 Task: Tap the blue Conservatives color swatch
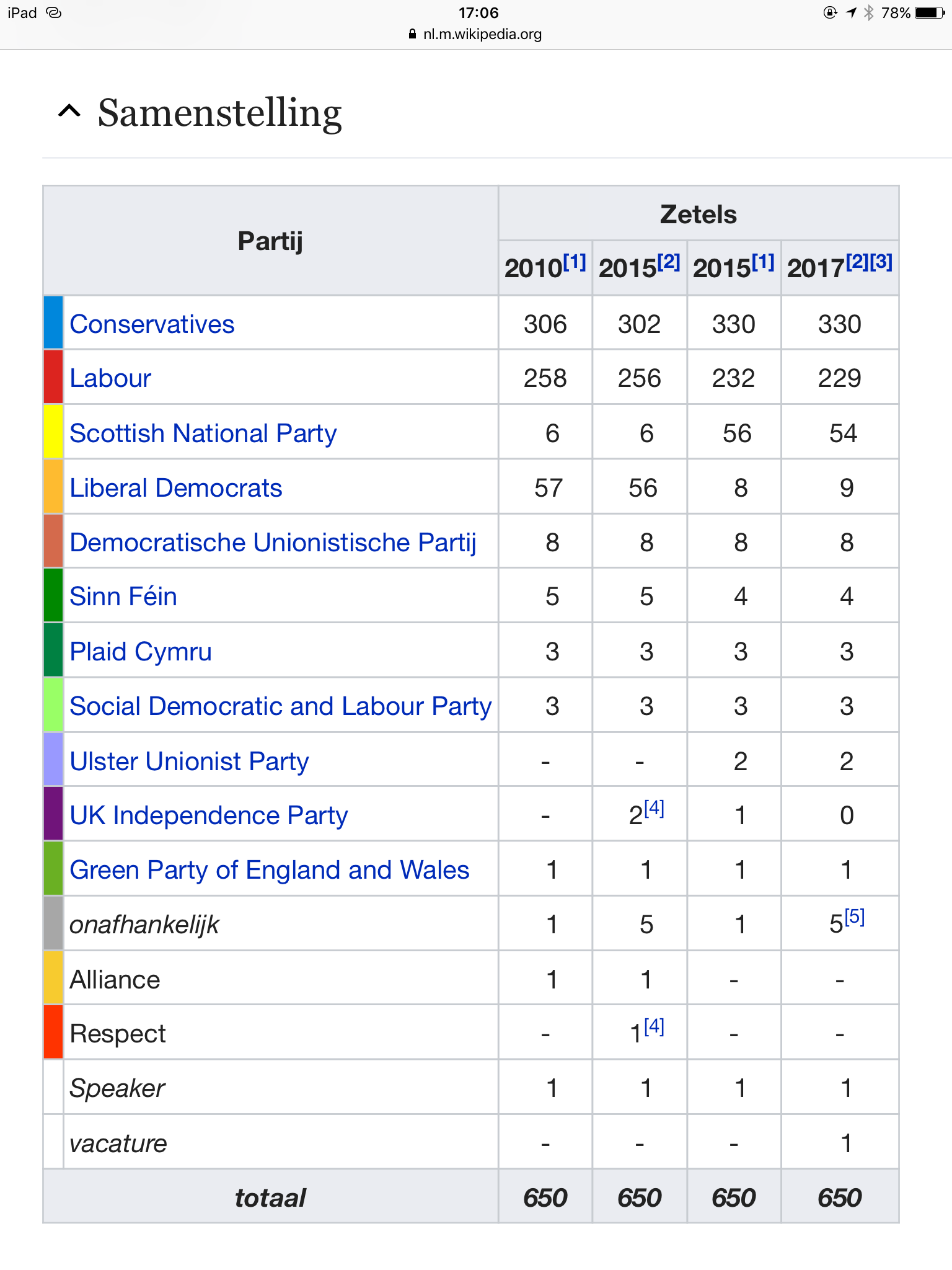53,322
